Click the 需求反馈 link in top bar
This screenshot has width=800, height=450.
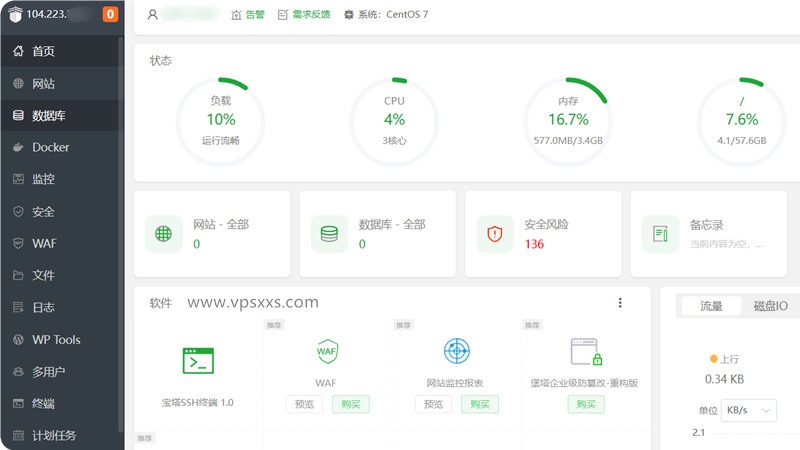pos(311,15)
